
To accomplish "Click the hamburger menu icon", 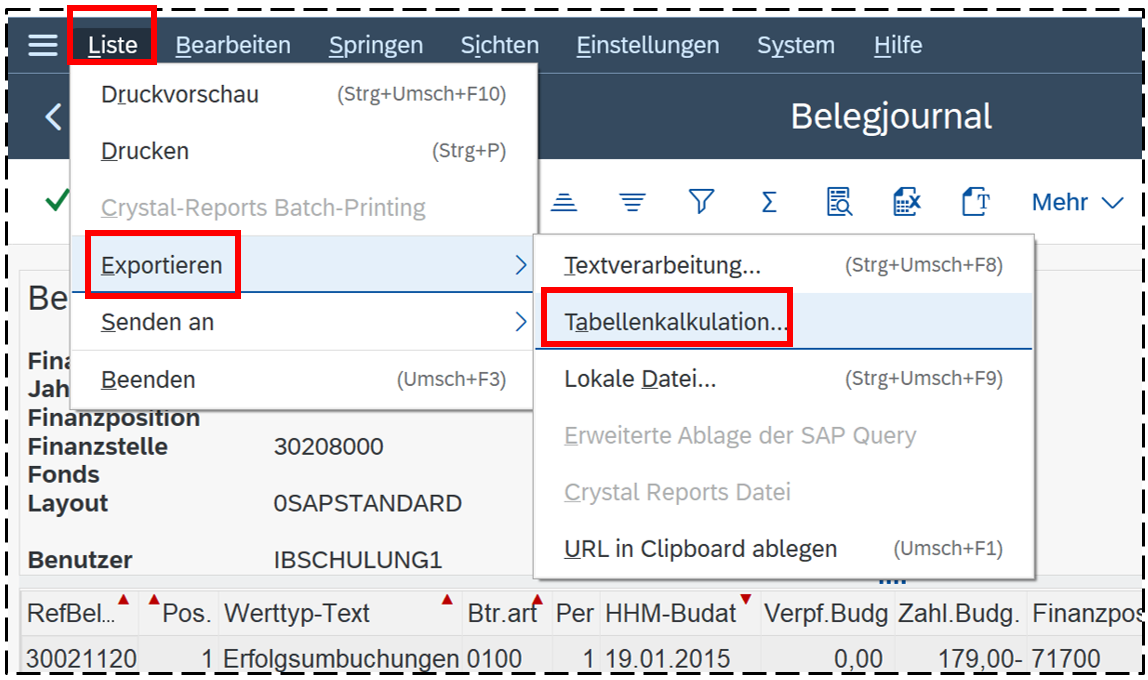I will pyautogui.click(x=42, y=45).
